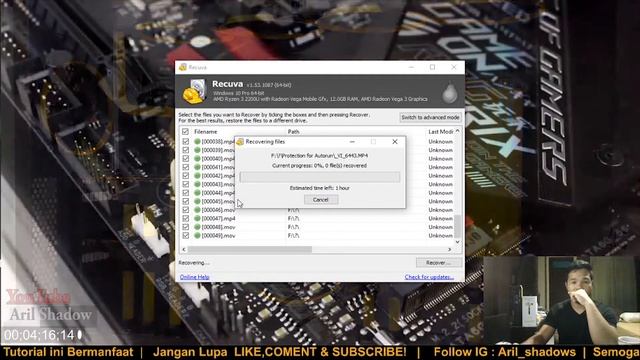Click the path cell of [000048].mov
640x360 pixels.
[x=293, y=227]
